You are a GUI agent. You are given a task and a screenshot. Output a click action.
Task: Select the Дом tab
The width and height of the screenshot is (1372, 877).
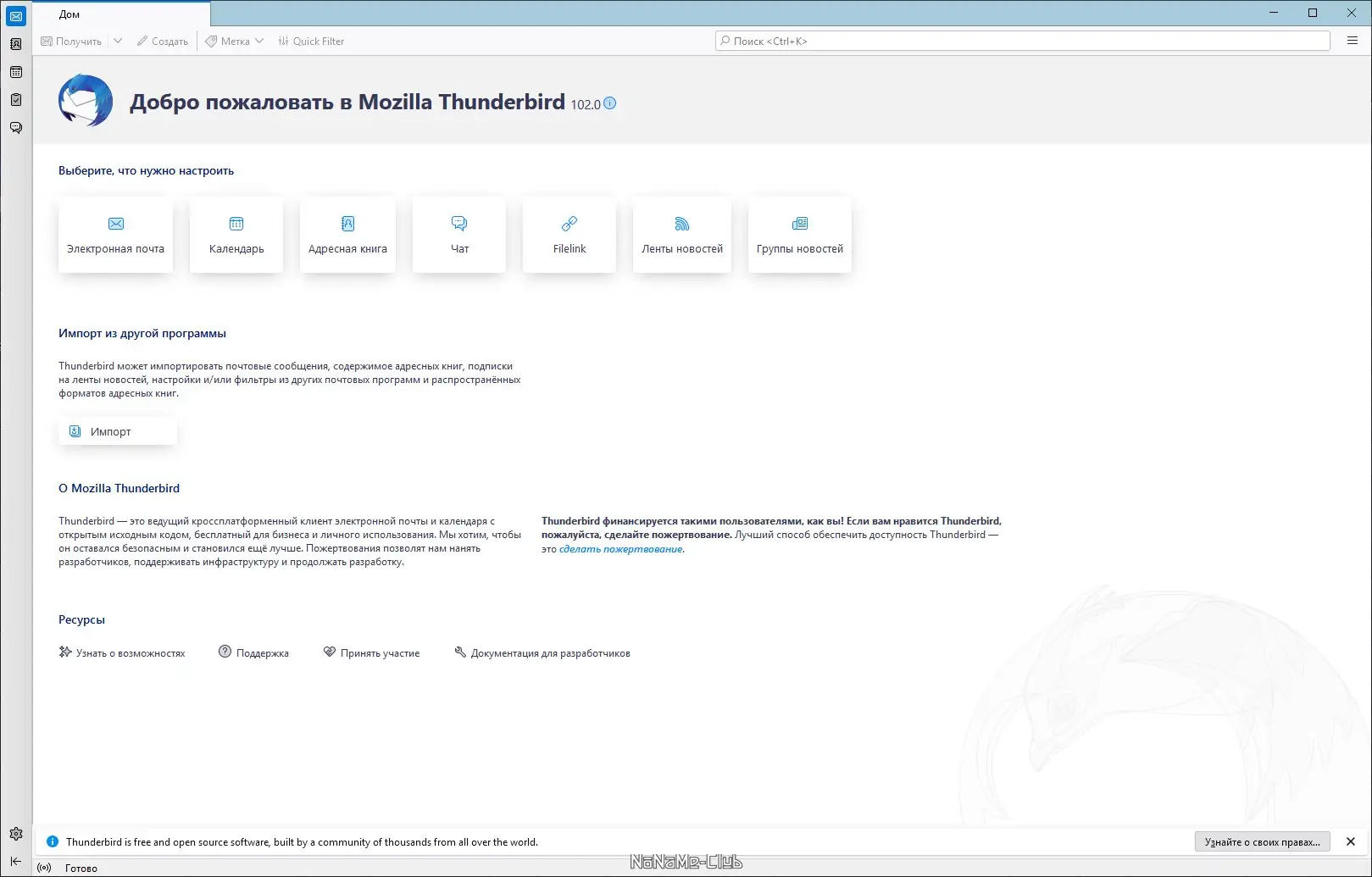(122, 14)
